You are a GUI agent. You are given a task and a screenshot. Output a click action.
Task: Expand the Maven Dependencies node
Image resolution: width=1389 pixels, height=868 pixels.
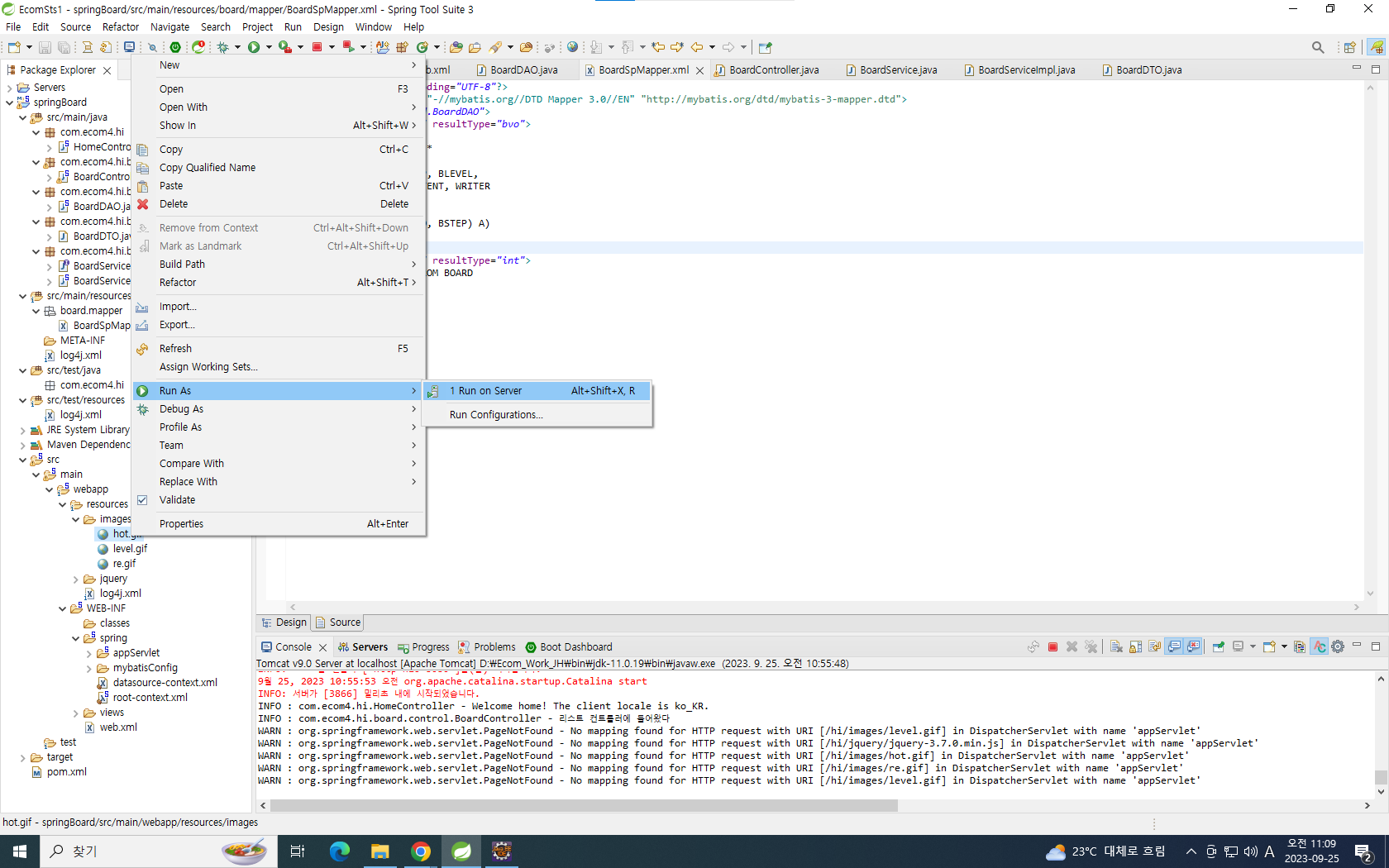(22, 445)
